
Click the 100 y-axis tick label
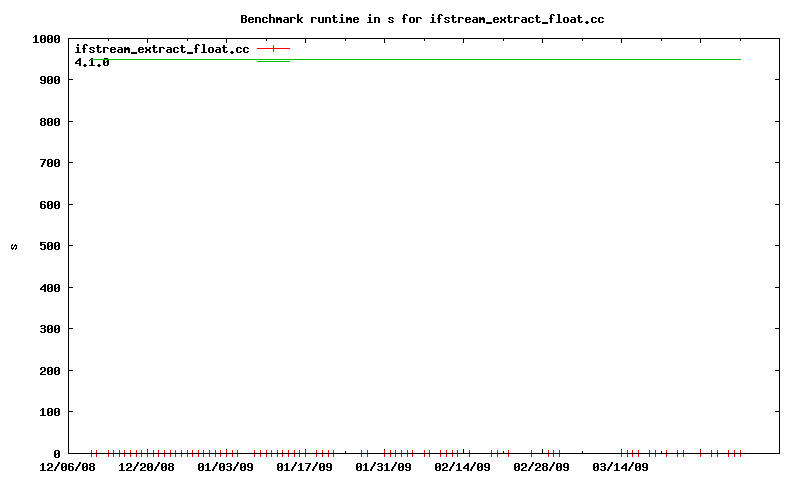coord(48,412)
